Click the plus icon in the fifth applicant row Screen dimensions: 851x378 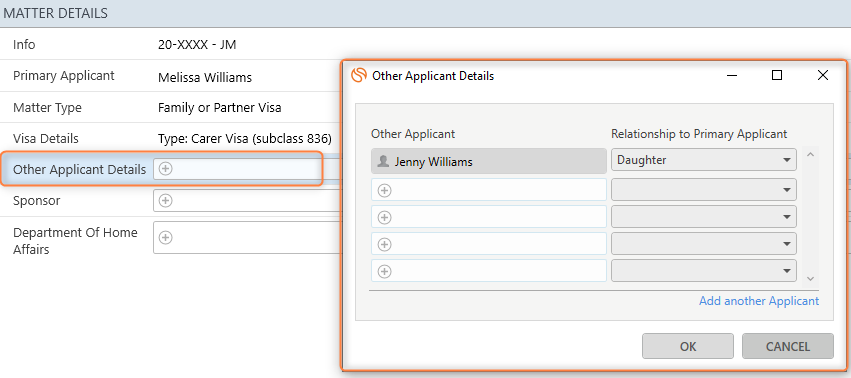click(384, 271)
